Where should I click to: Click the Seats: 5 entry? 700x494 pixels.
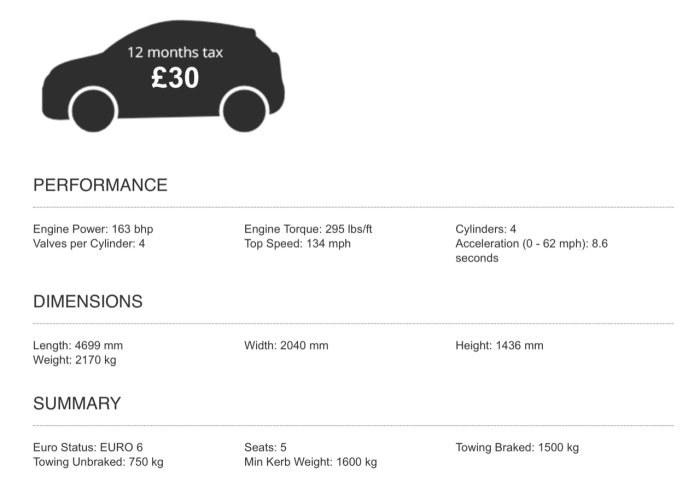[265, 447]
